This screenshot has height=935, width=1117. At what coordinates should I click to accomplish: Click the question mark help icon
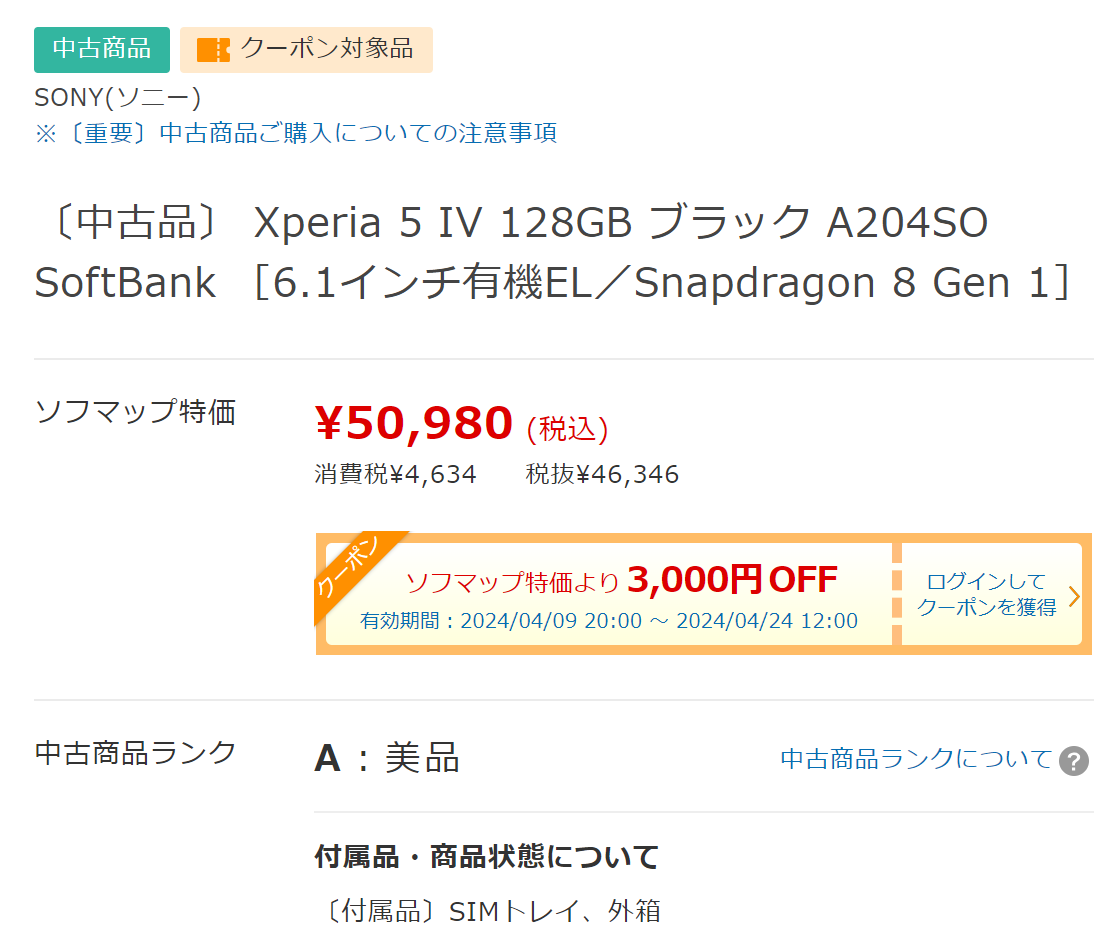tap(1074, 761)
